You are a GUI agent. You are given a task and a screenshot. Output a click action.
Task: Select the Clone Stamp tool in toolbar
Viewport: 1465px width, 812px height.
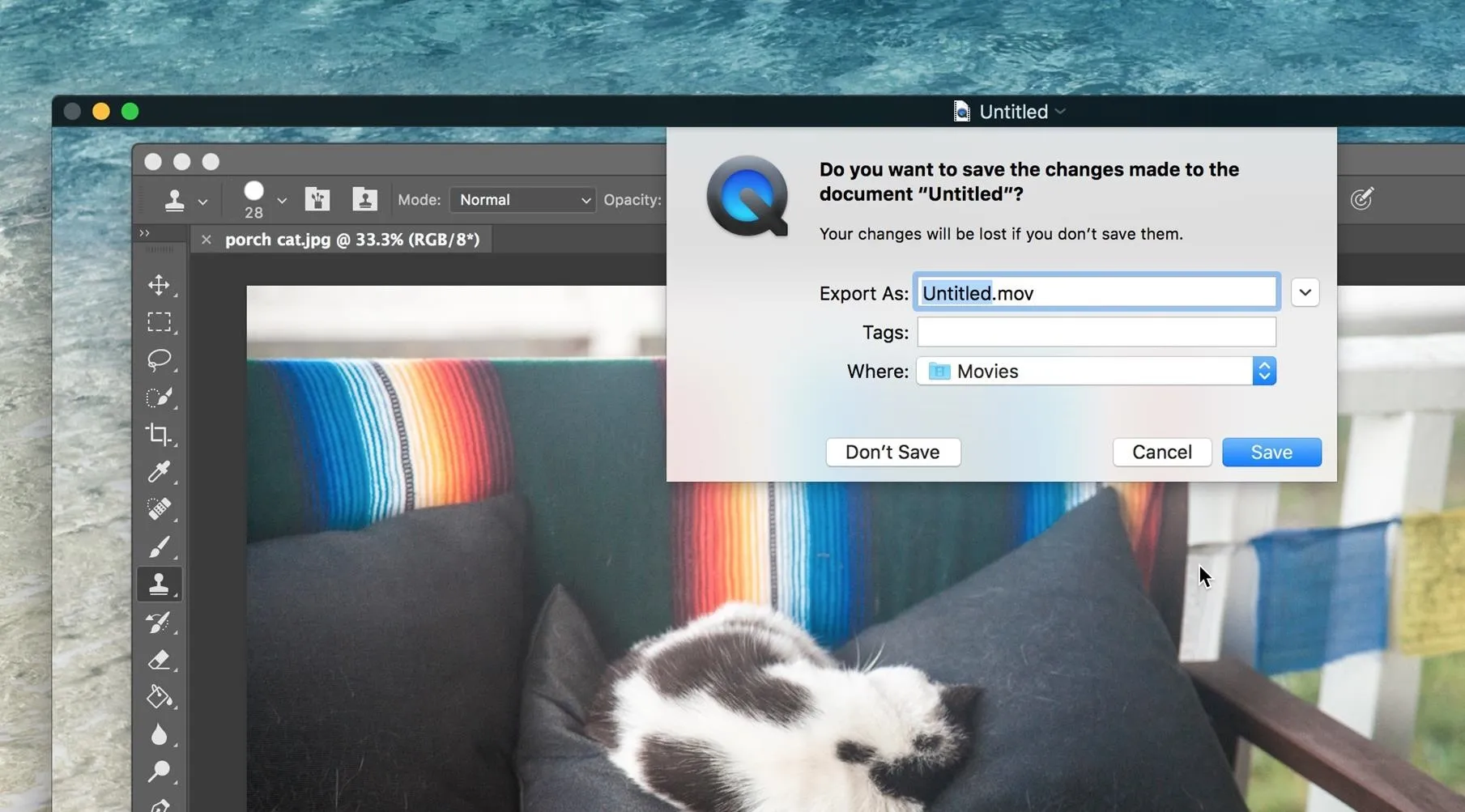(159, 584)
